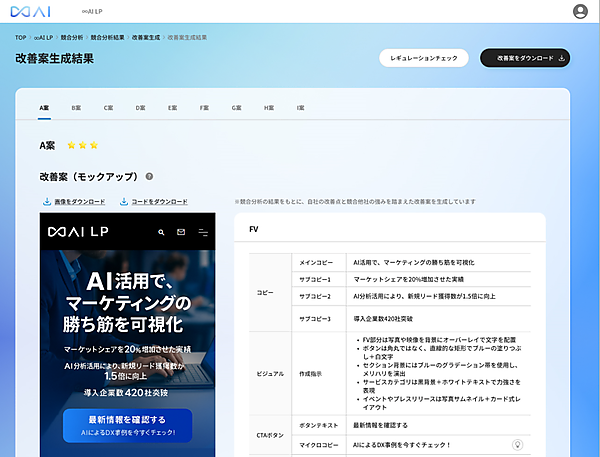Click the ∞AI LP header nav text
This screenshot has height=457, width=600.
(92, 11)
